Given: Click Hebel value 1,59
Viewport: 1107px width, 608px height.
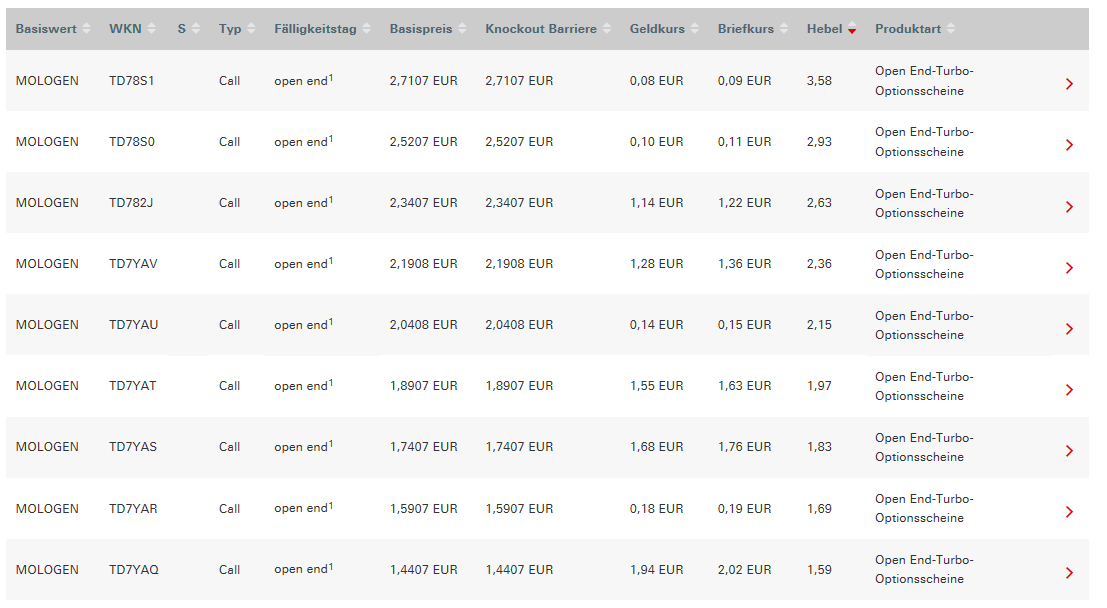Looking at the screenshot, I should [x=820, y=570].
